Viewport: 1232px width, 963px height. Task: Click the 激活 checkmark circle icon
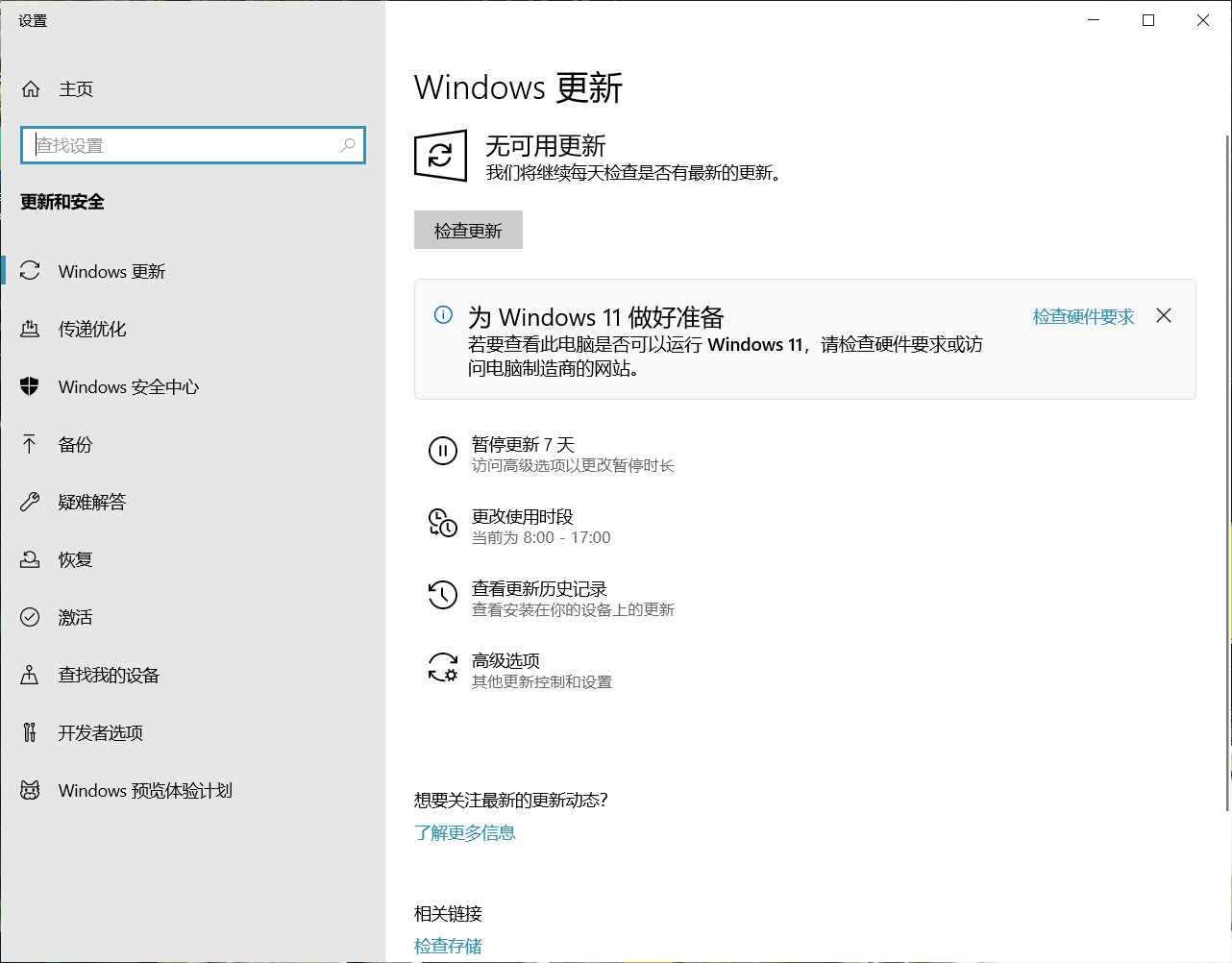30,617
